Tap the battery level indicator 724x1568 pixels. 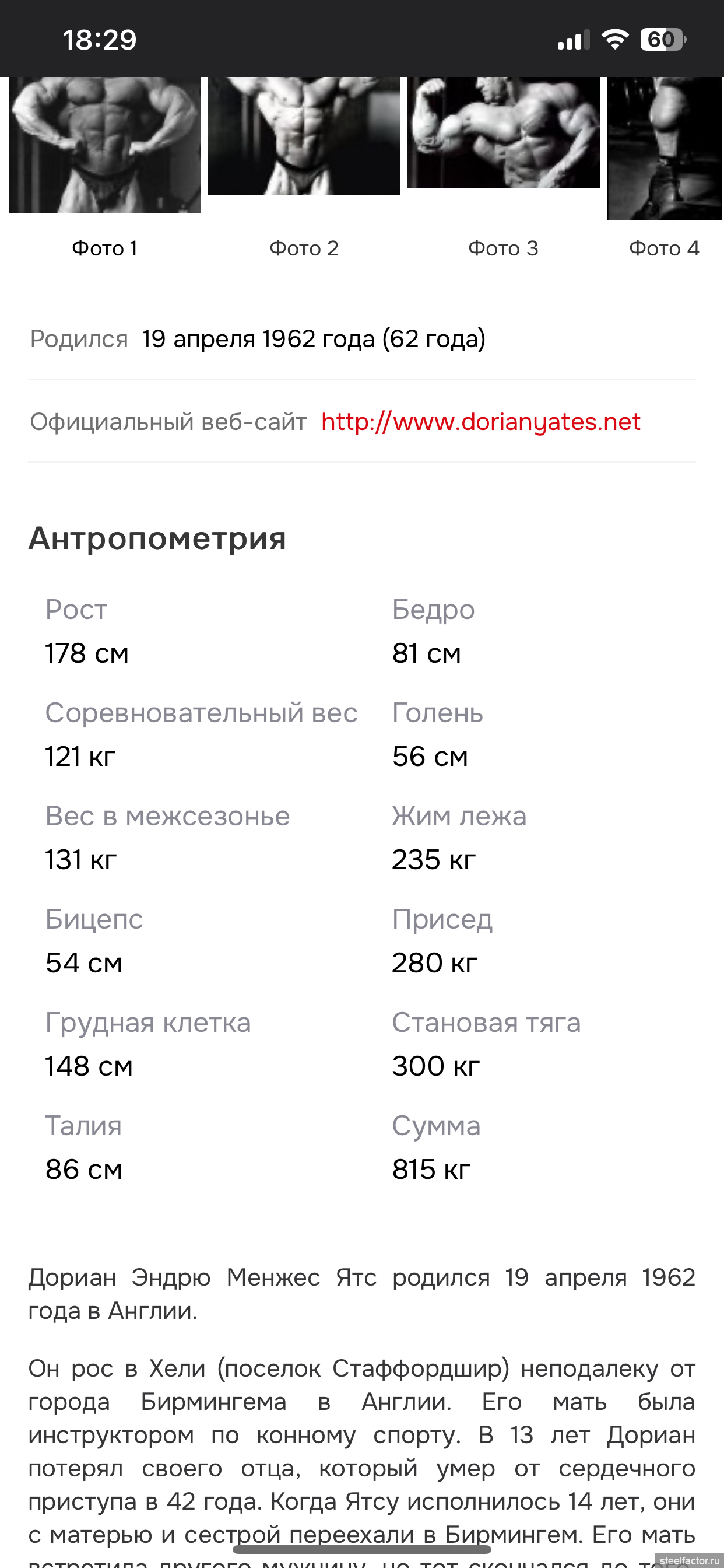[x=662, y=40]
